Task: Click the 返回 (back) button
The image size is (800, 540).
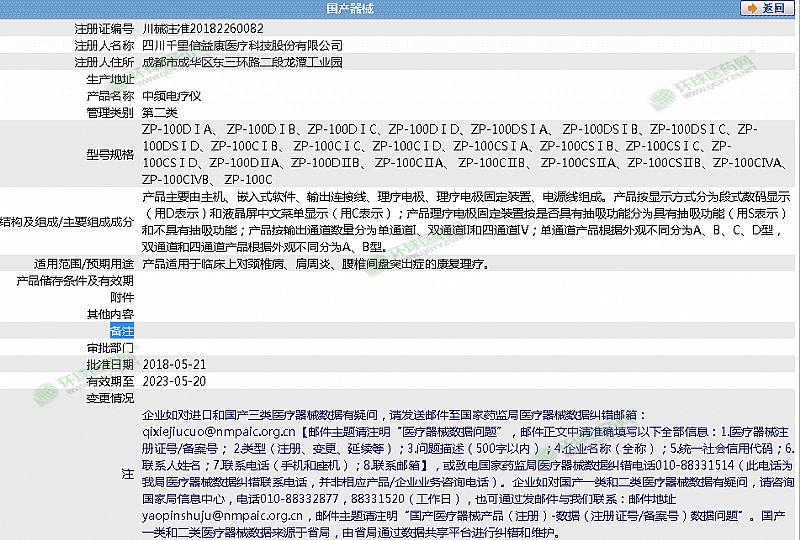Action: pos(765,8)
